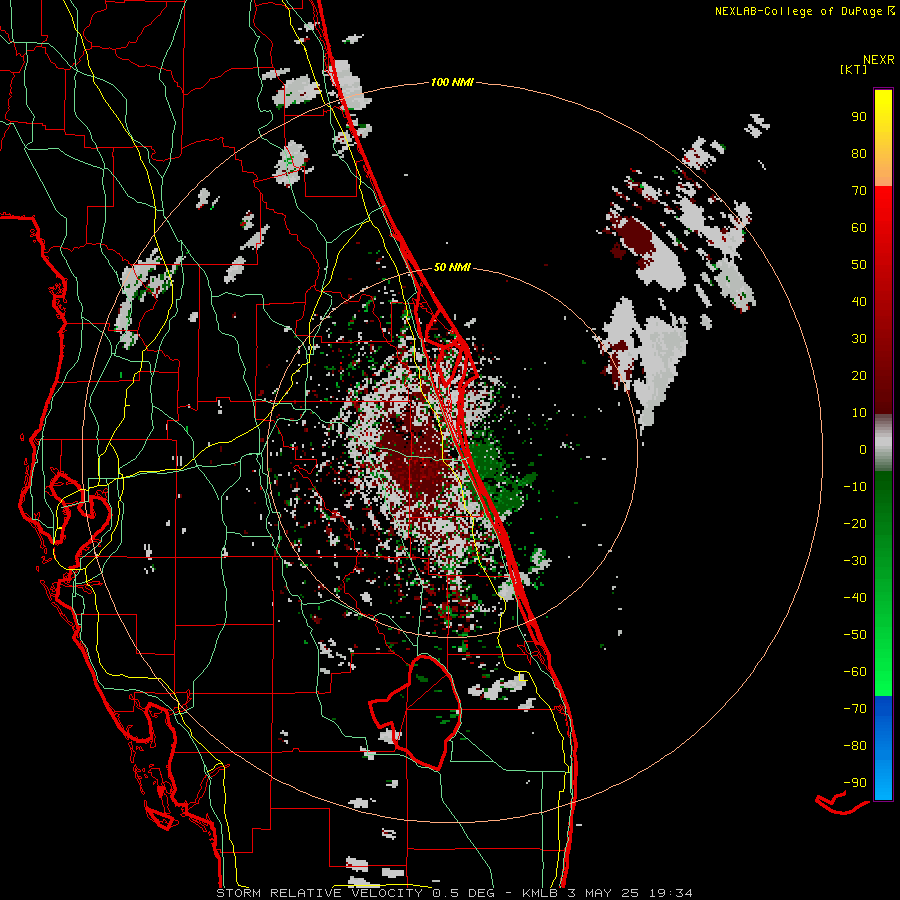Viewport: 900px width, 900px height.
Task: Click the positive 40 scale value
Action: coord(859,302)
